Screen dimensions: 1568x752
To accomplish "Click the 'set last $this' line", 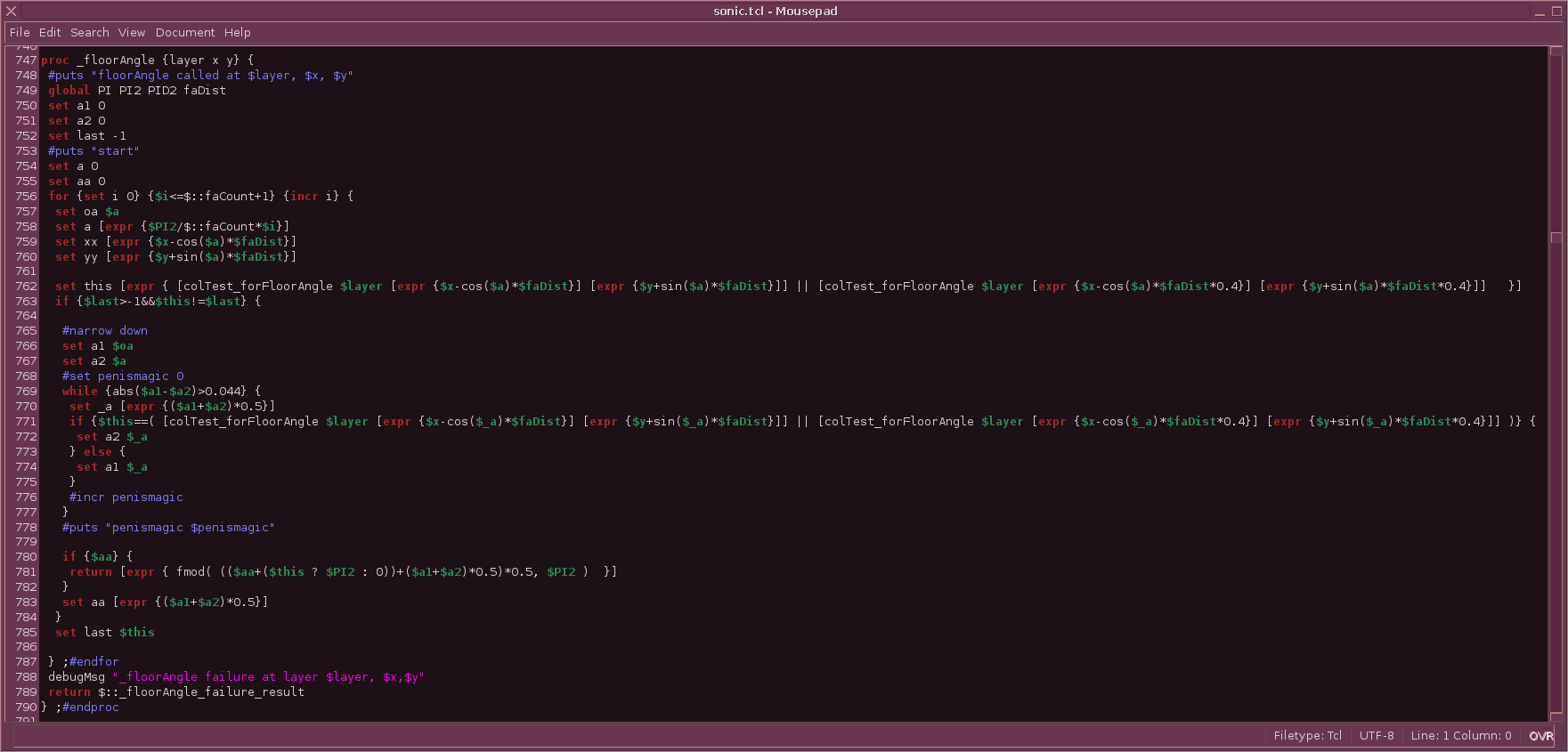I will [x=105, y=633].
